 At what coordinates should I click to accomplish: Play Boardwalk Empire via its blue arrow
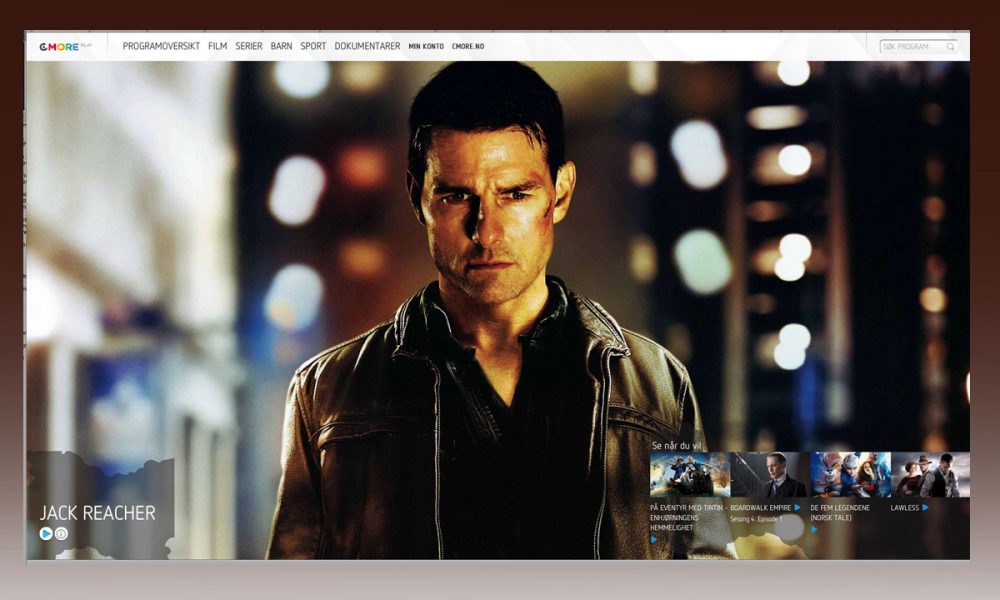[x=797, y=508]
